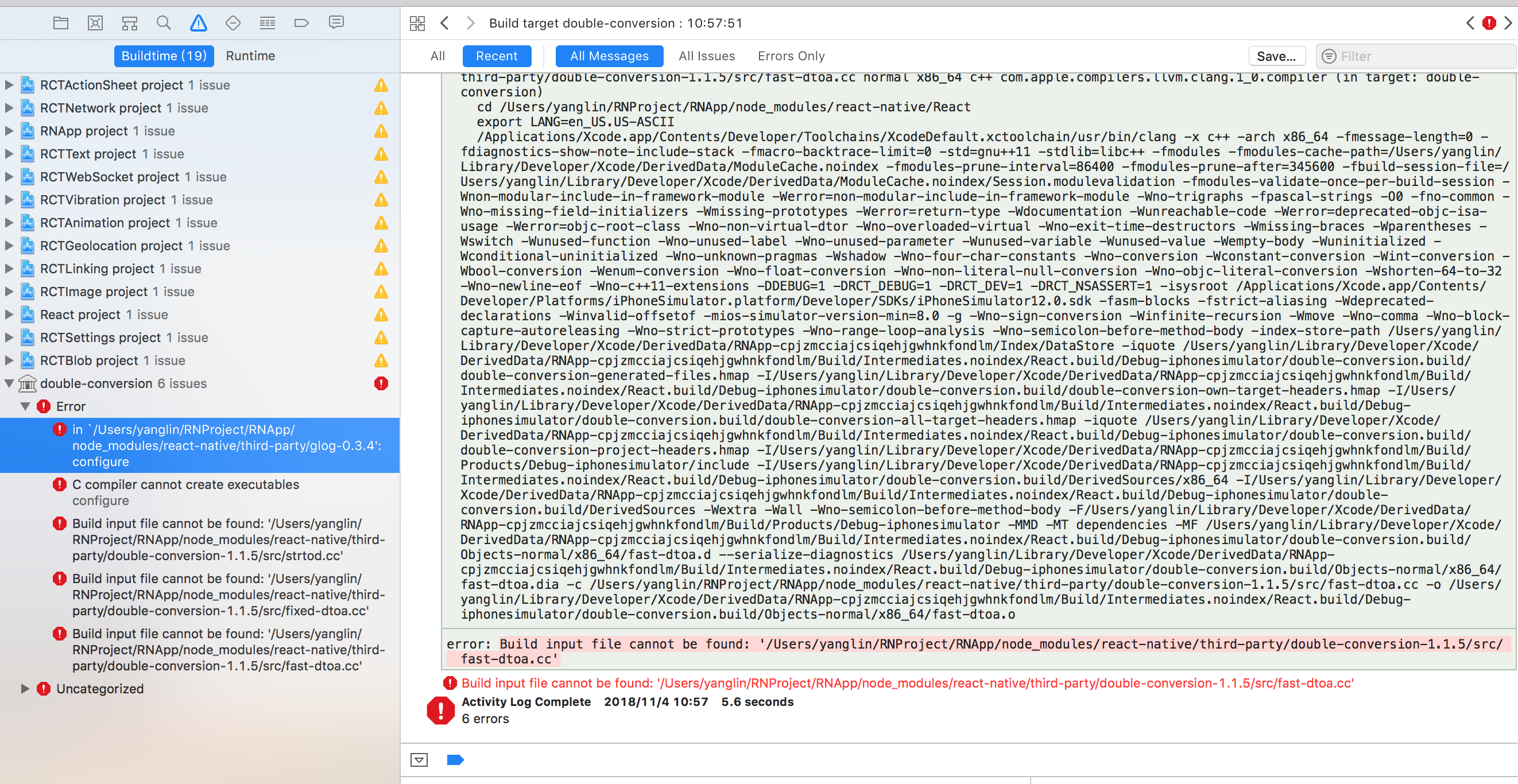The image size is (1518, 784).
Task: Open the Source Control navigator icon
Action: pos(95,24)
